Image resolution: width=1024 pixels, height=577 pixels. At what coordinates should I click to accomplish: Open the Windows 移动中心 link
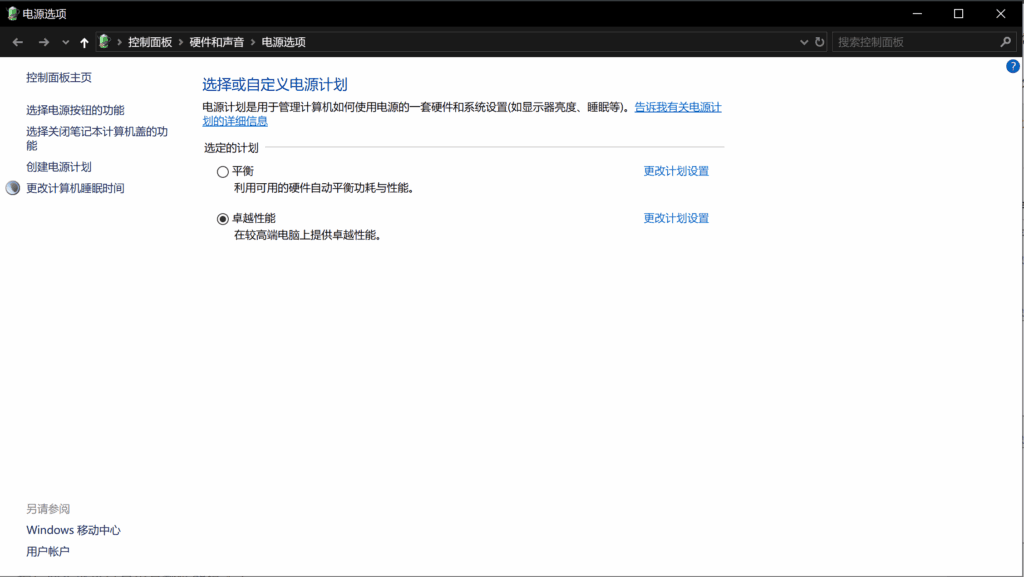click(73, 530)
